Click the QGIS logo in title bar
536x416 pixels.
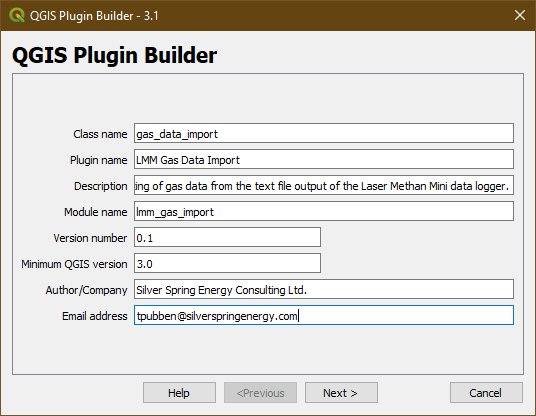(x=17, y=15)
